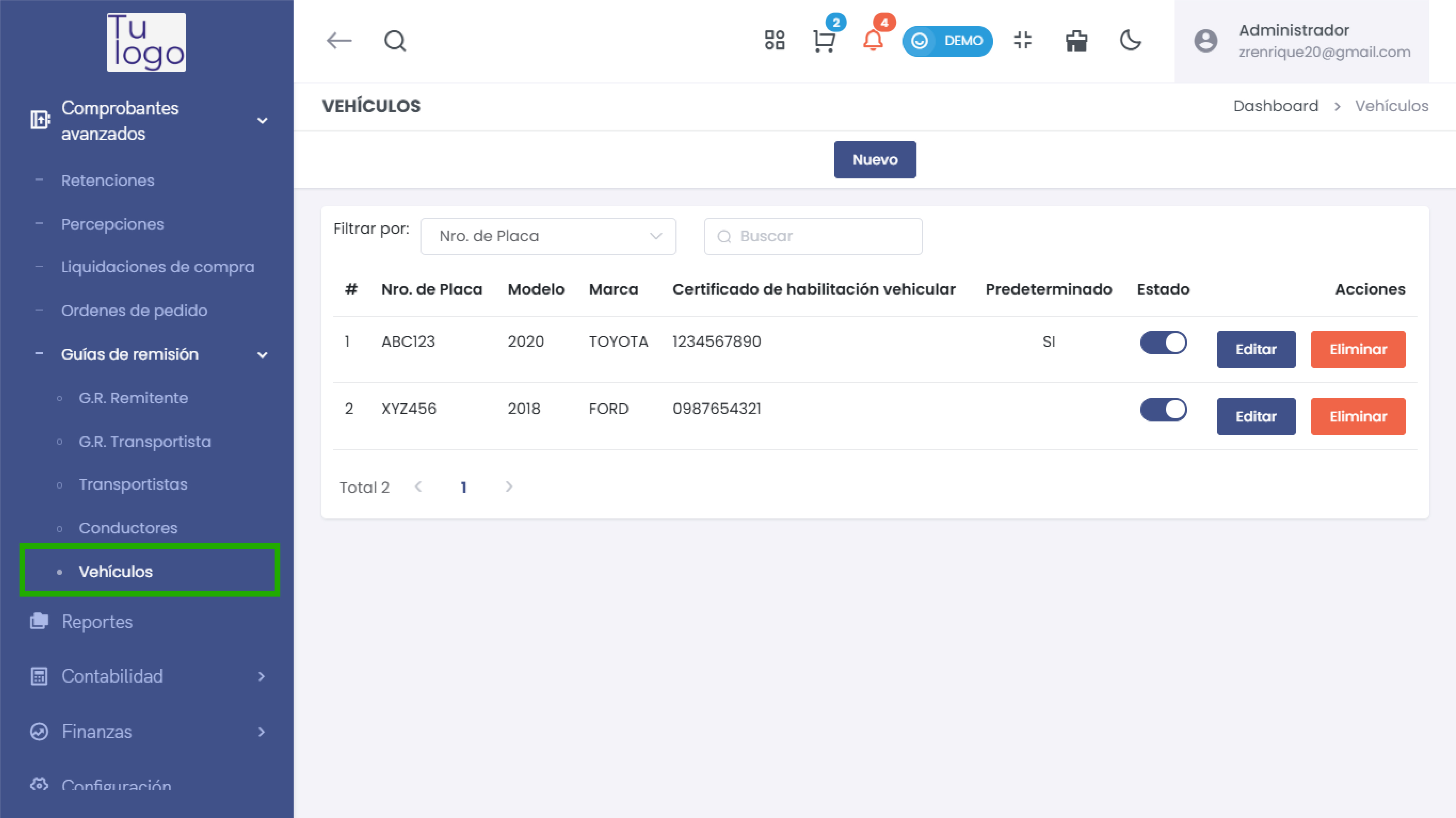Screen dimensions: 1456x818
Task: Open G.R. Transportista menu item
Action: pos(145,441)
